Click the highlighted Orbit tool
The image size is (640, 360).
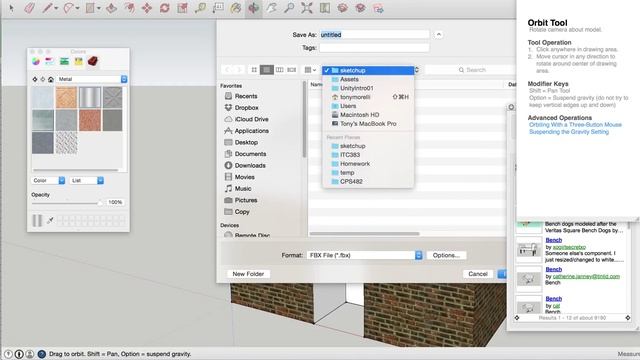(x=253, y=8)
